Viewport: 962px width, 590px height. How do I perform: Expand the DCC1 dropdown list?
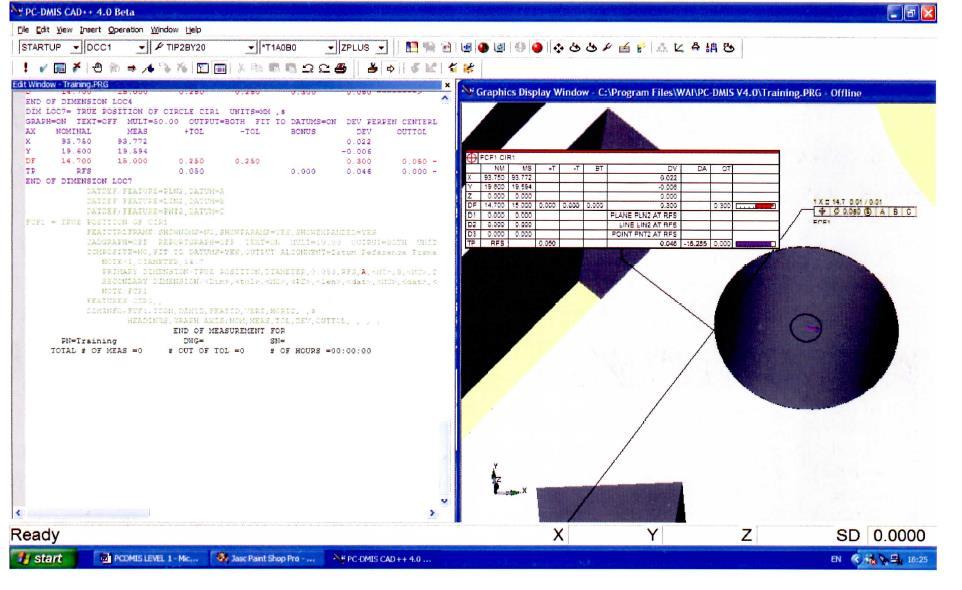(x=142, y=47)
